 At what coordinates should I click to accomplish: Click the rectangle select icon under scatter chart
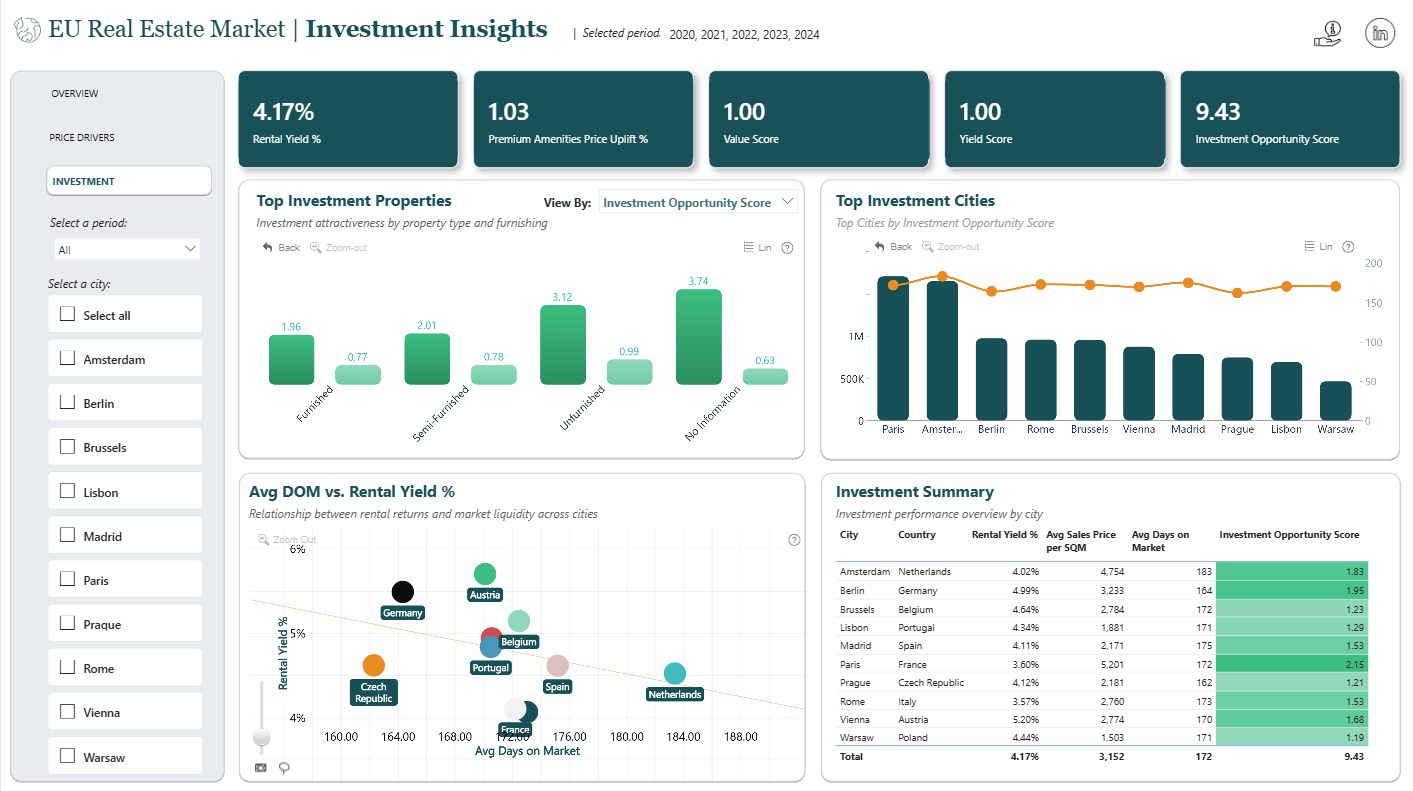(262, 768)
